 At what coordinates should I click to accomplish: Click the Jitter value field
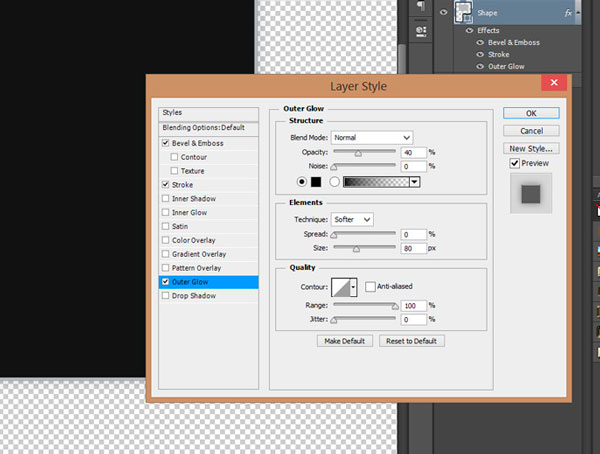tap(413, 319)
